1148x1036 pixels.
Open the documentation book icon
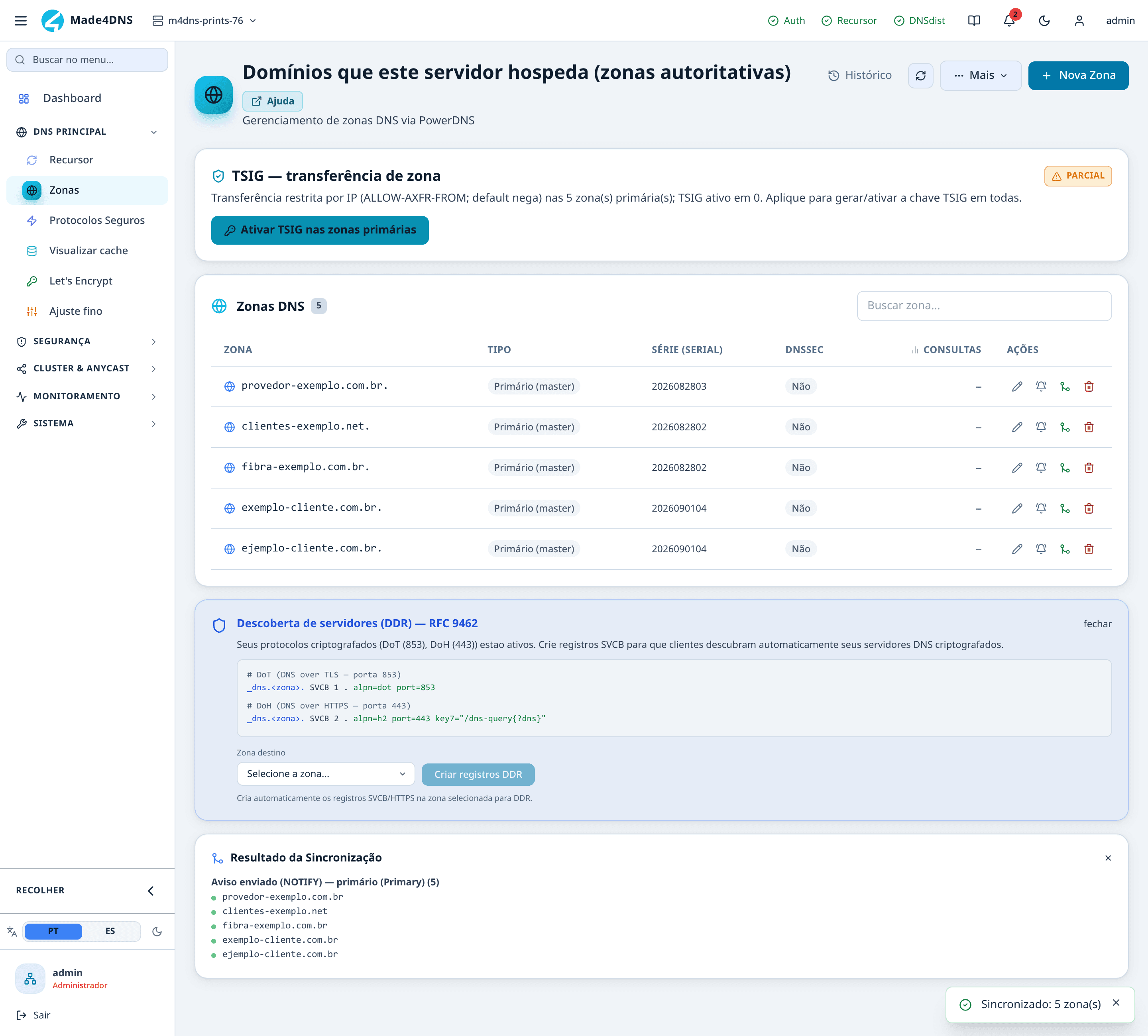[x=974, y=20]
